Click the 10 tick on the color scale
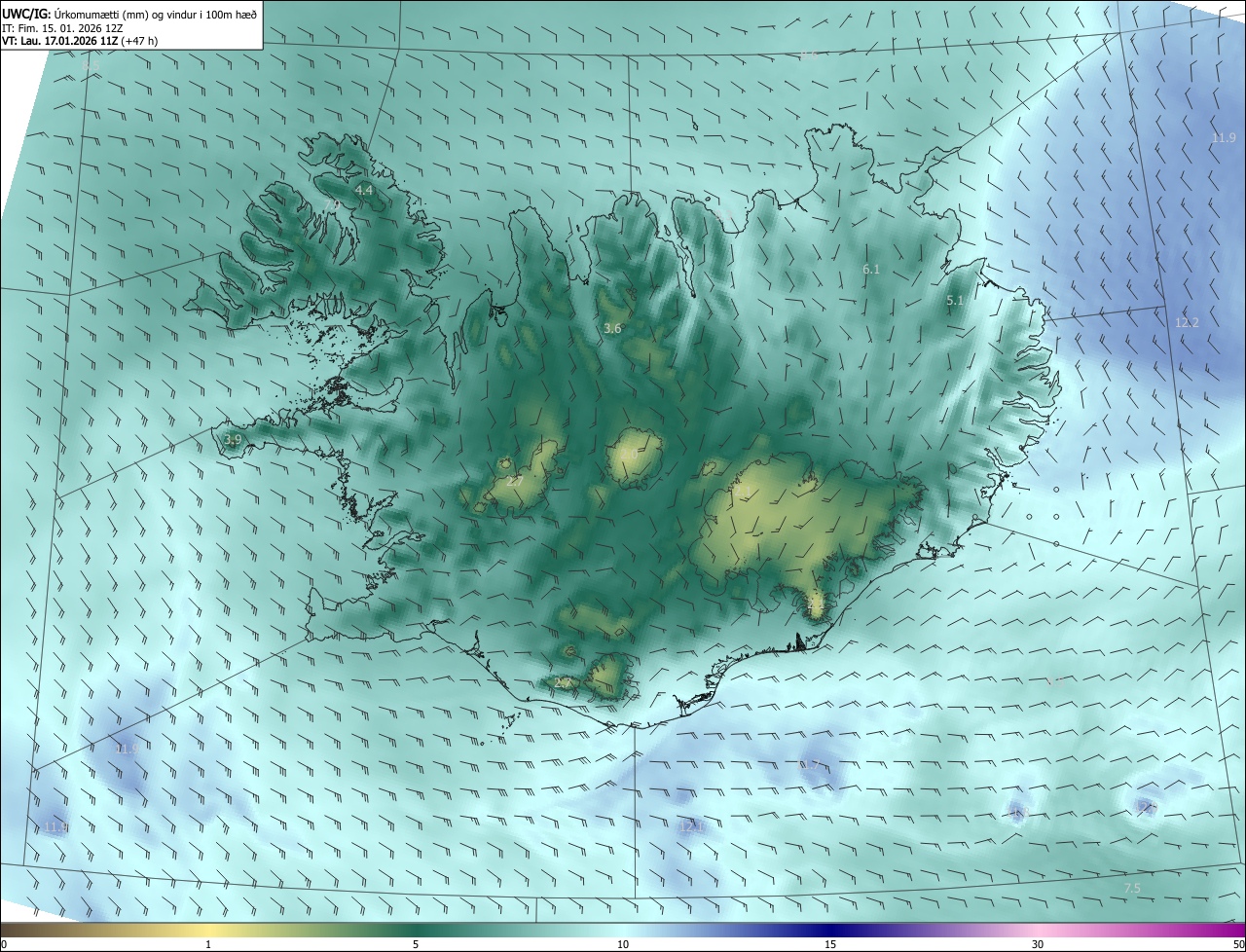 [623, 944]
